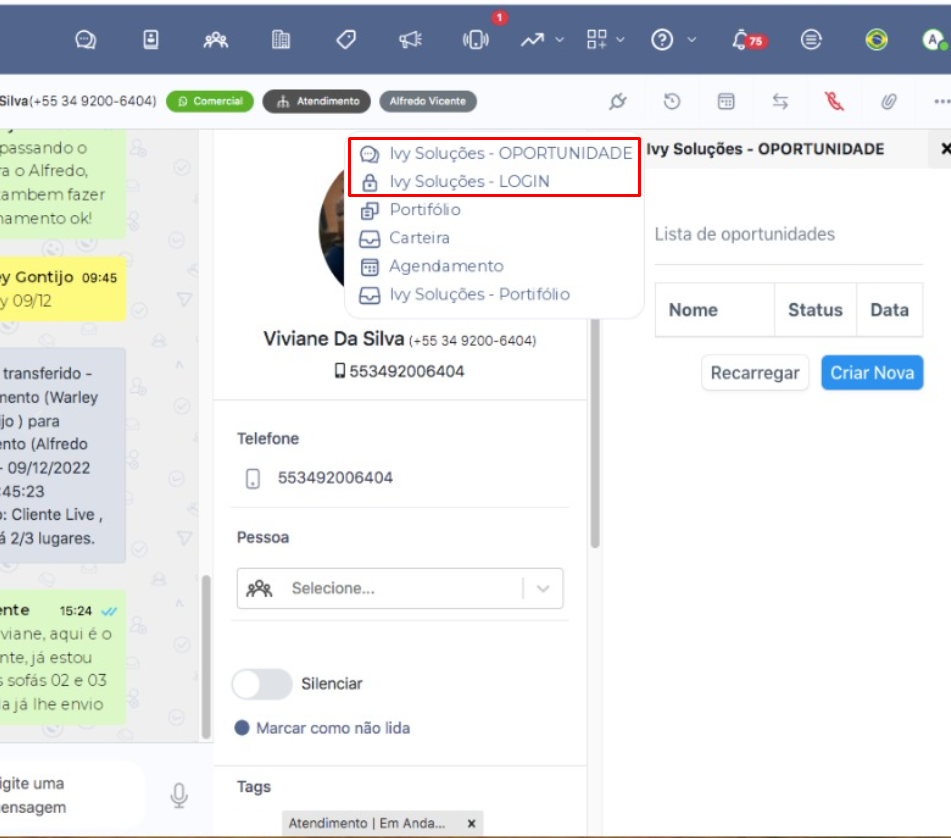Image resolution: width=951 pixels, height=838 pixels.
Task: Toggle the Silenciar switch
Action: coord(262,684)
